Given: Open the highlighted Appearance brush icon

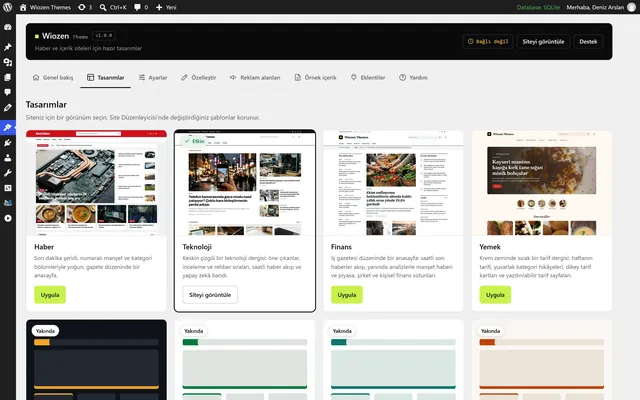Looking at the screenshot, I should (8, 127).
